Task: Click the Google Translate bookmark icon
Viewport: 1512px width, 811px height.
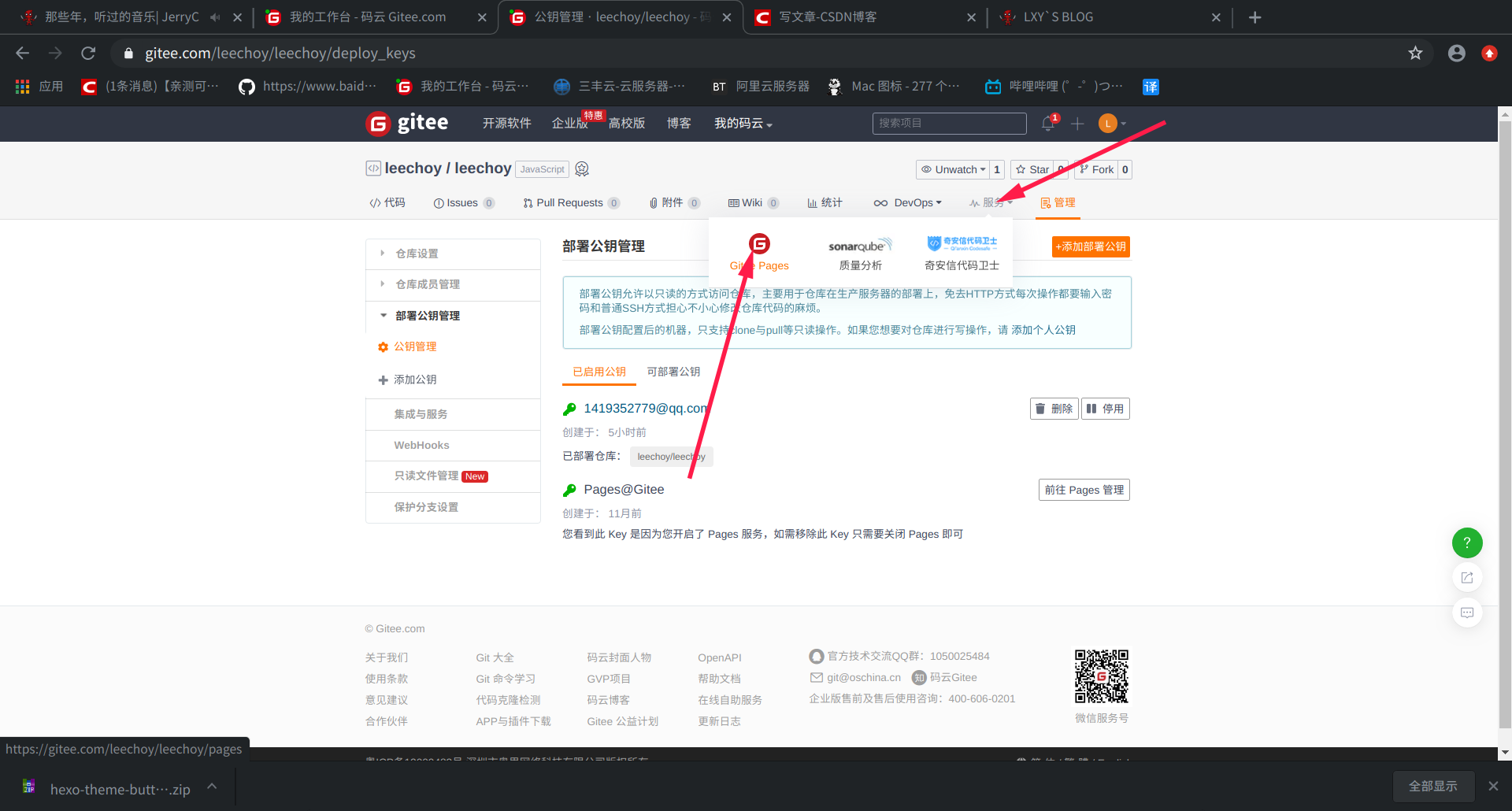Action: (x=1151, y=87)
